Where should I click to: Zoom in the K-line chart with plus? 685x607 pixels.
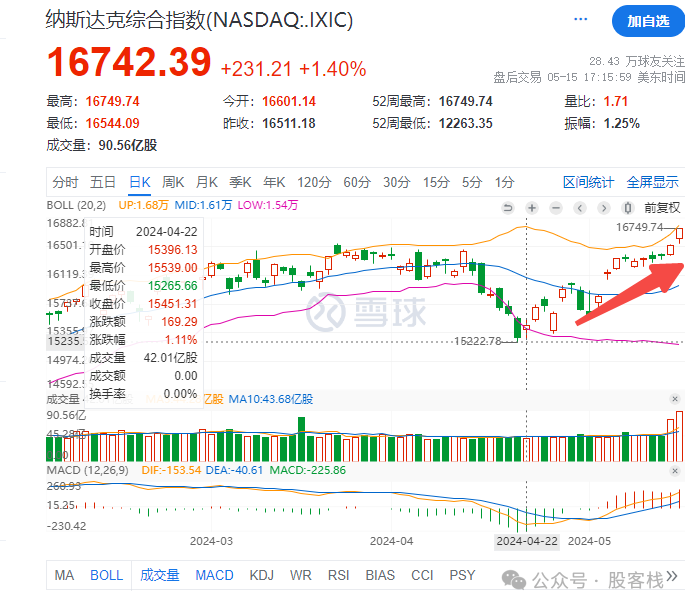[532, 208]
